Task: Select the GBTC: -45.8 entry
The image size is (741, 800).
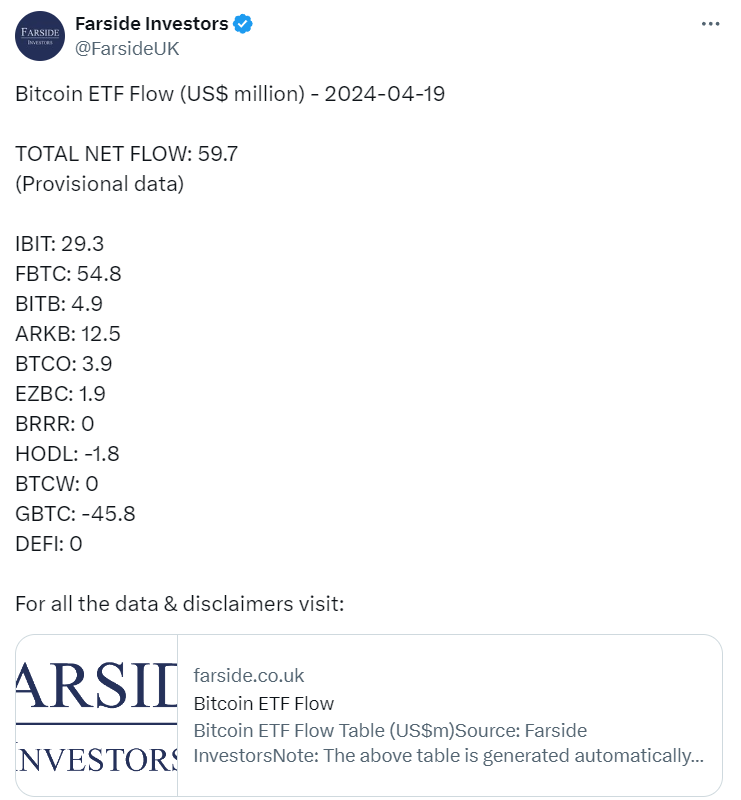Action: tap(76, 514)
